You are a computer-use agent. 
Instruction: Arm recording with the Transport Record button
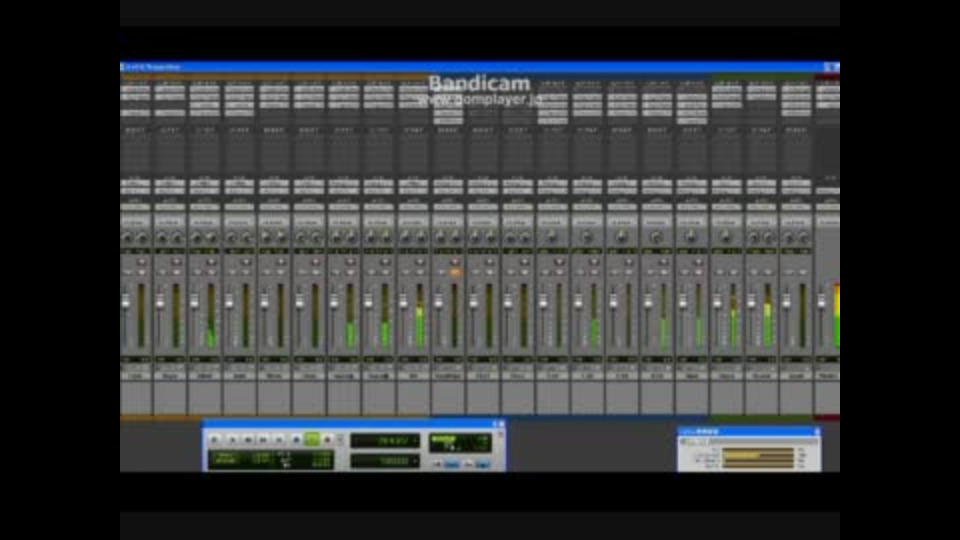[x=328, y=439]
